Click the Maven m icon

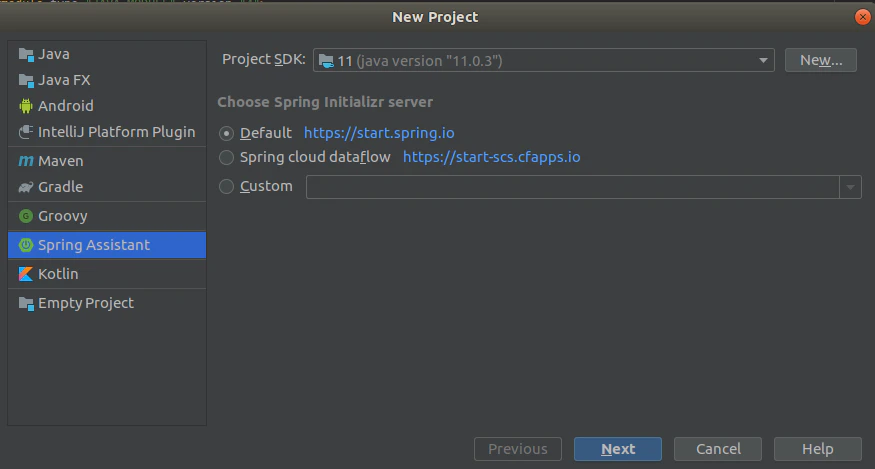point(26,161)
